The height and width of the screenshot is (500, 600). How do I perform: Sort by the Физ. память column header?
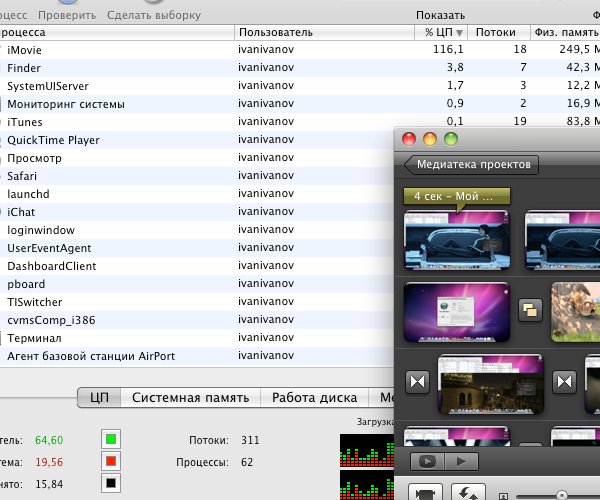point(565,33)
